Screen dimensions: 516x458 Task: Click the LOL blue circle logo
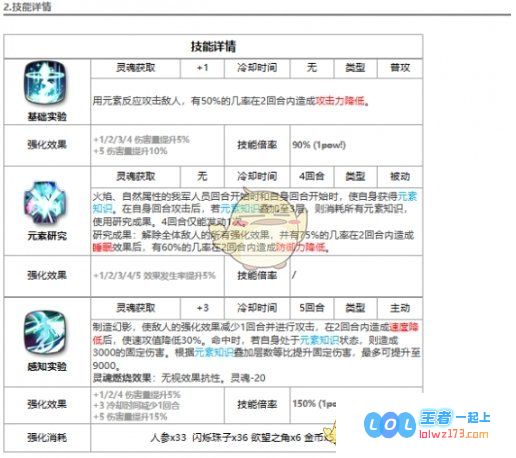(x=390, y=425)
